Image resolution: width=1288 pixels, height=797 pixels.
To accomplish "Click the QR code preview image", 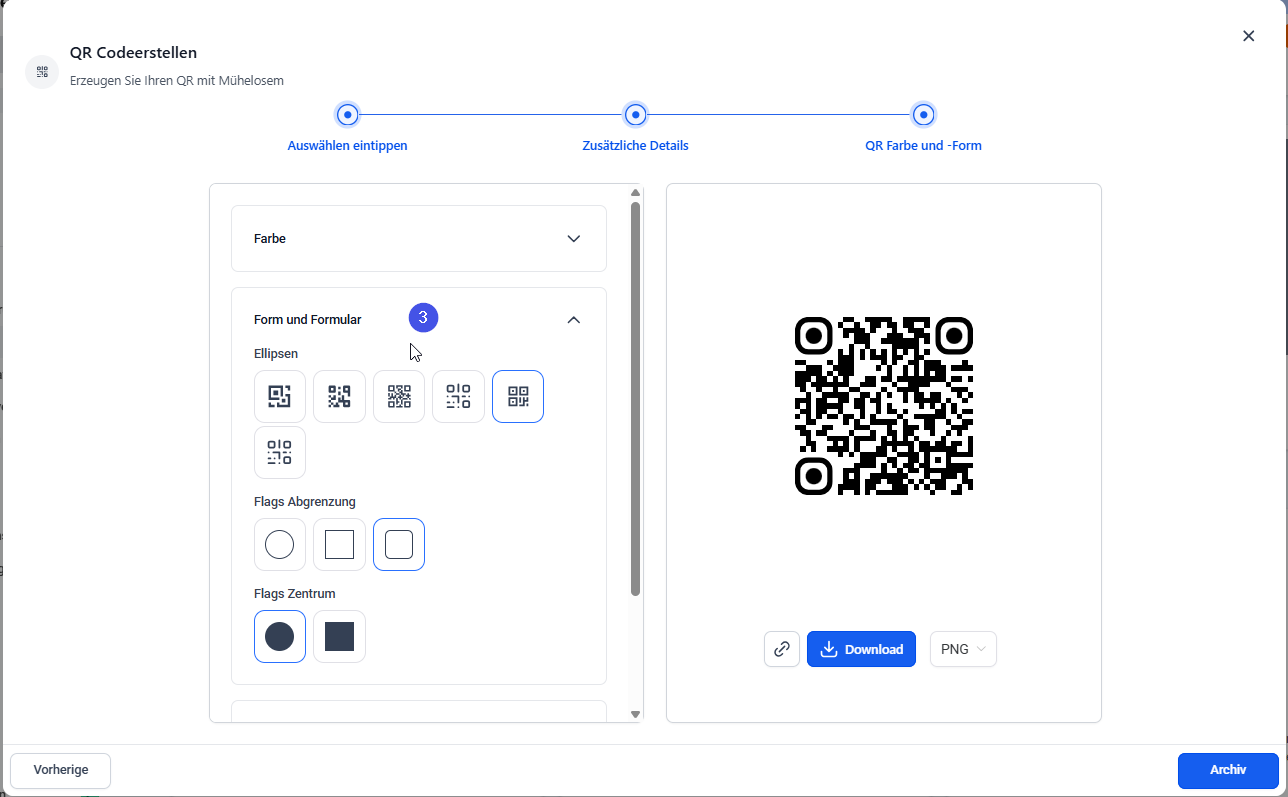I will click(x=884, y=406).
